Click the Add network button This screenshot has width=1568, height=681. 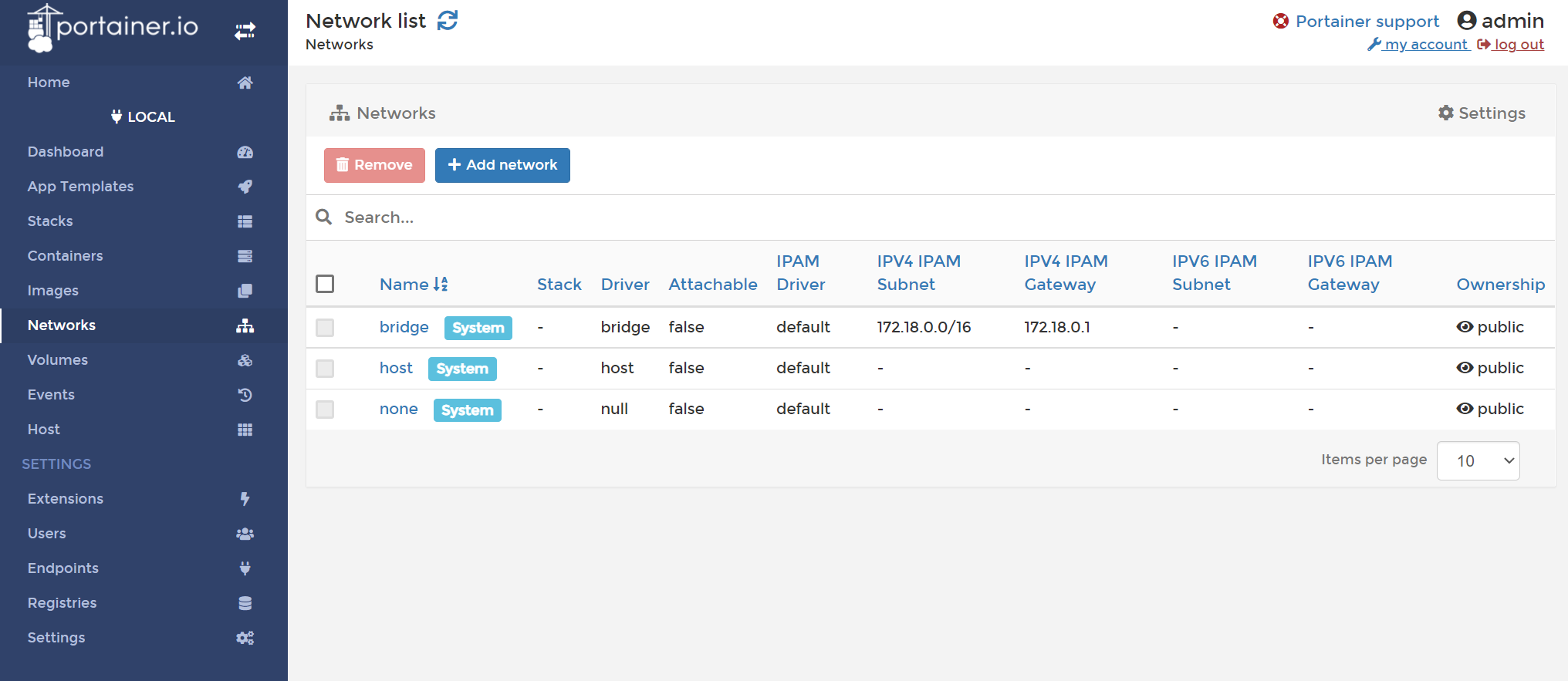coord(502,165)
